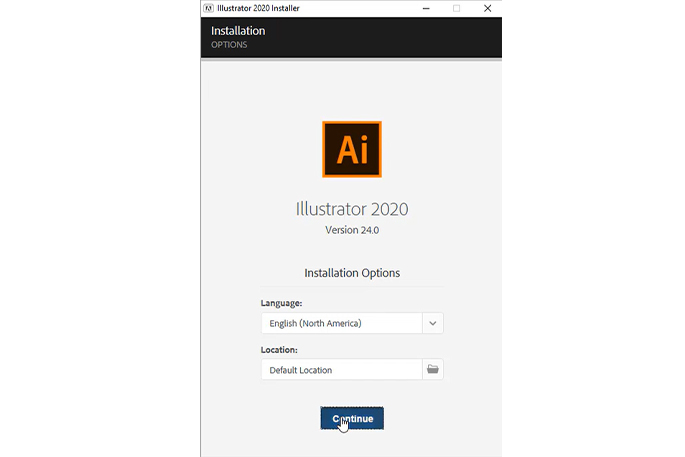Click the Location: label

point(279,350)
